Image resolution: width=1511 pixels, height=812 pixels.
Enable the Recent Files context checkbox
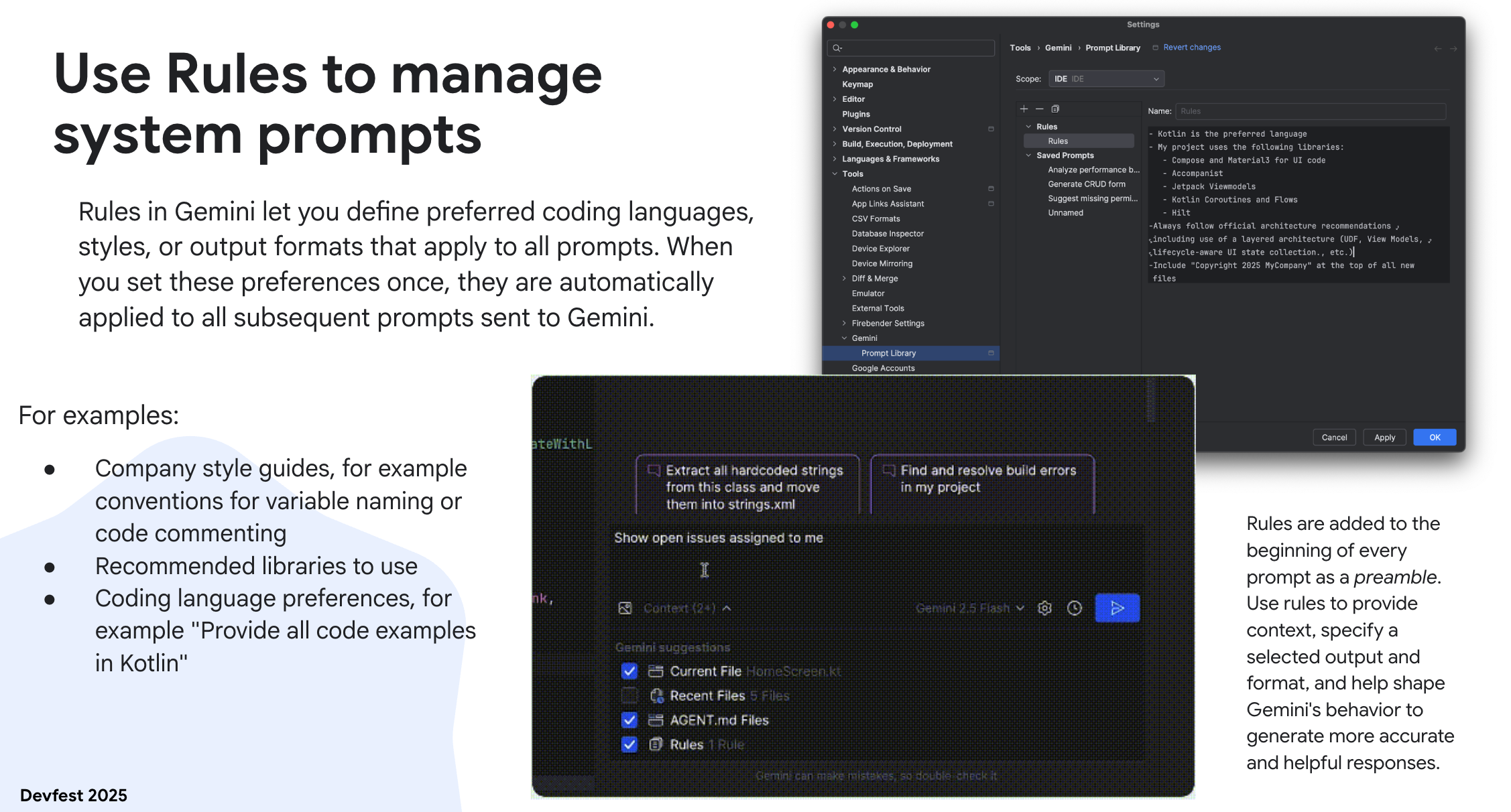coord(629,695)
